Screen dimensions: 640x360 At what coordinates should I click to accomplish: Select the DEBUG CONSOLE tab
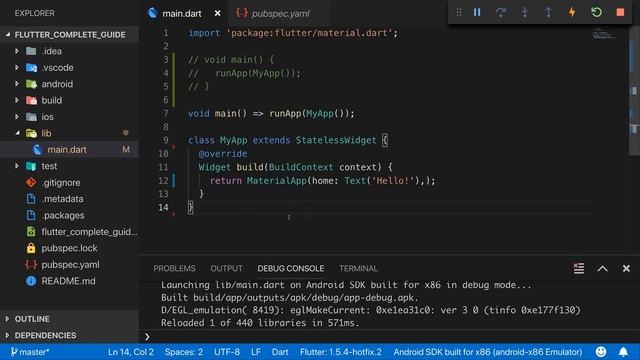point(291,269)
